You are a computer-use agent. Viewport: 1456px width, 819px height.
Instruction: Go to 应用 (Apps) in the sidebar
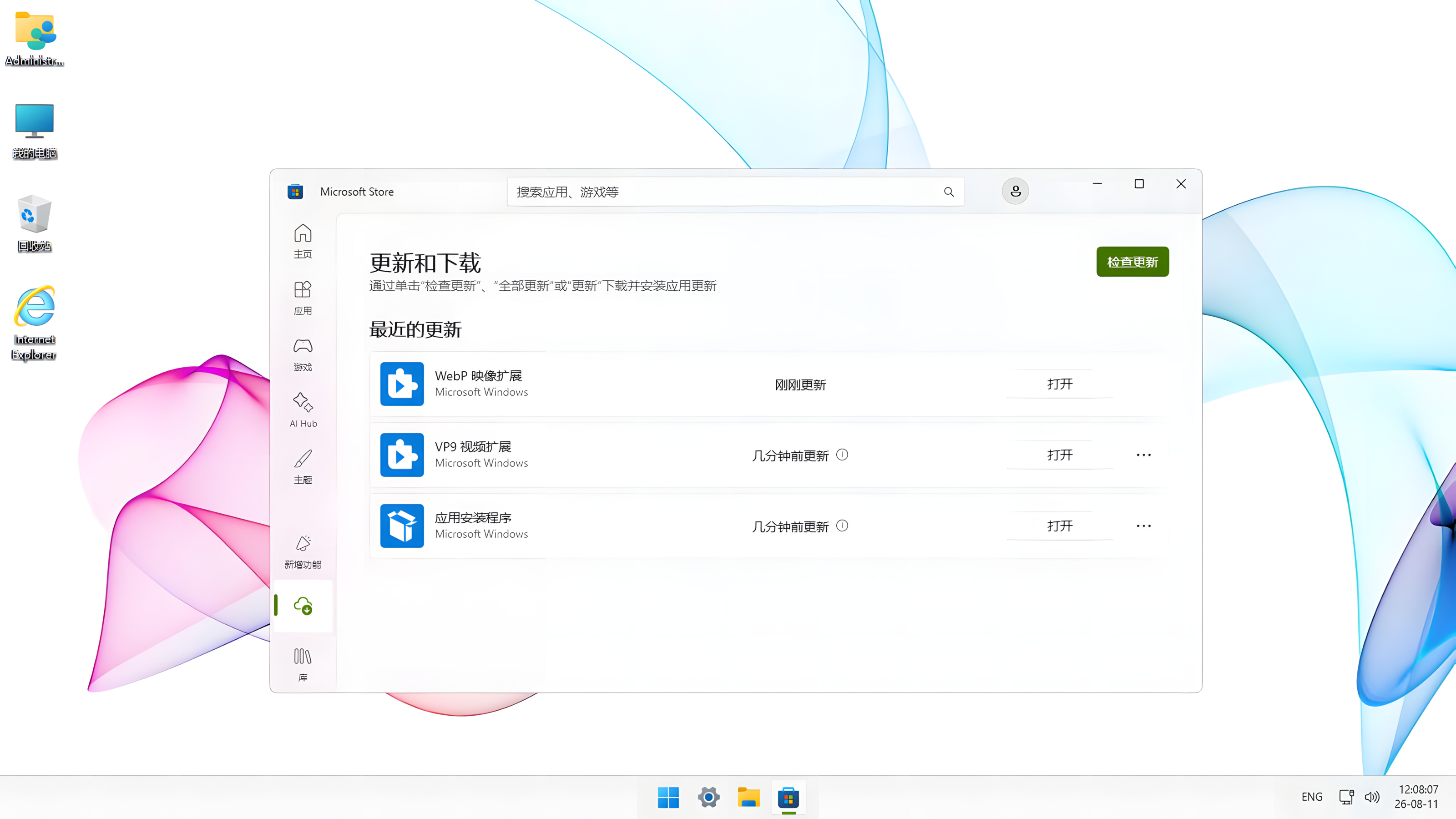point(303,298)
